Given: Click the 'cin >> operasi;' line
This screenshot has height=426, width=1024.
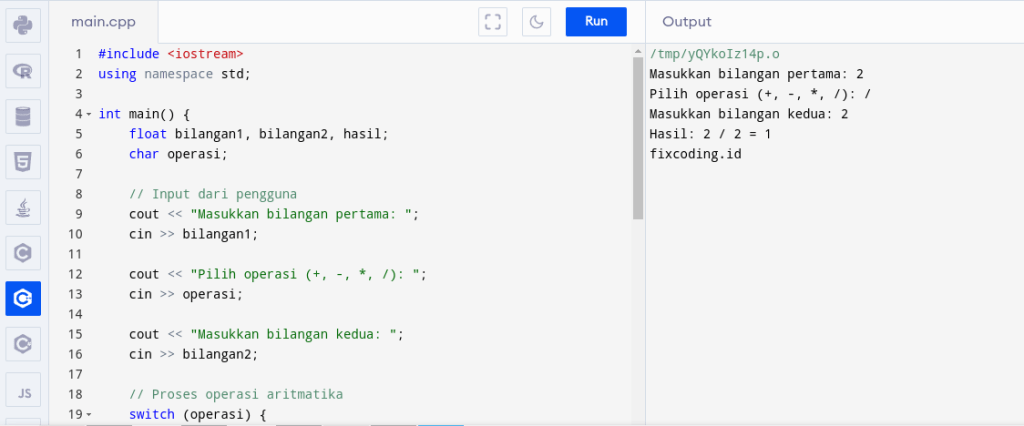Looking at the screenshot, I should pos(185,294).
